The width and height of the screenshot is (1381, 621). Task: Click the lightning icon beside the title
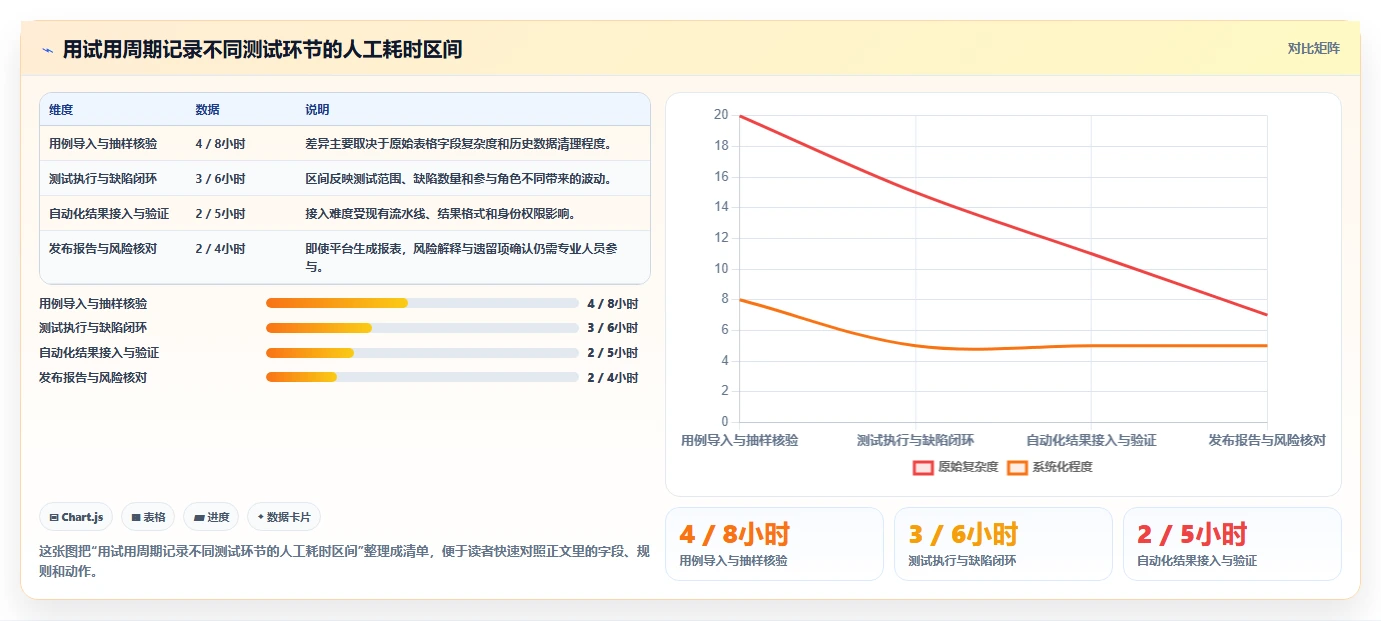coord(47,50)
